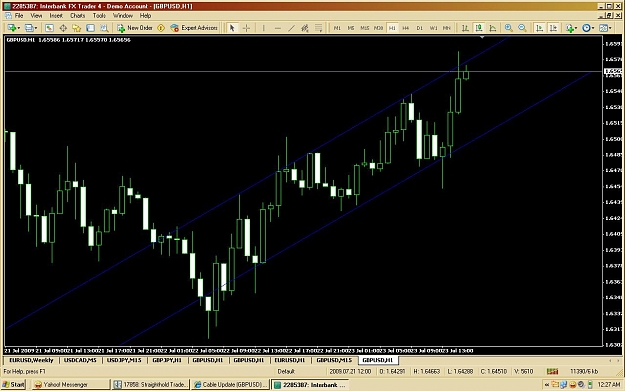Switch chart to M15 timeframe

pyautogui.click(x=364, y=28)
